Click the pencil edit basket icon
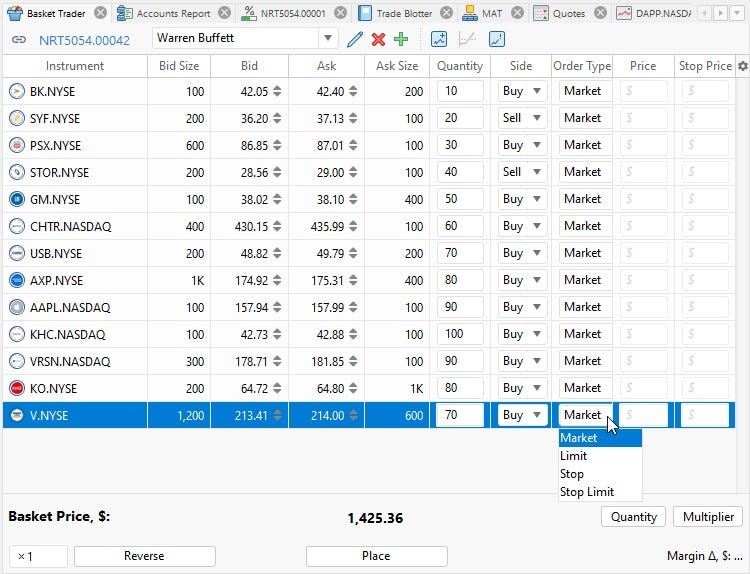Image resolution: width=750 pixels, height=574 pixels. click(354, 39)
